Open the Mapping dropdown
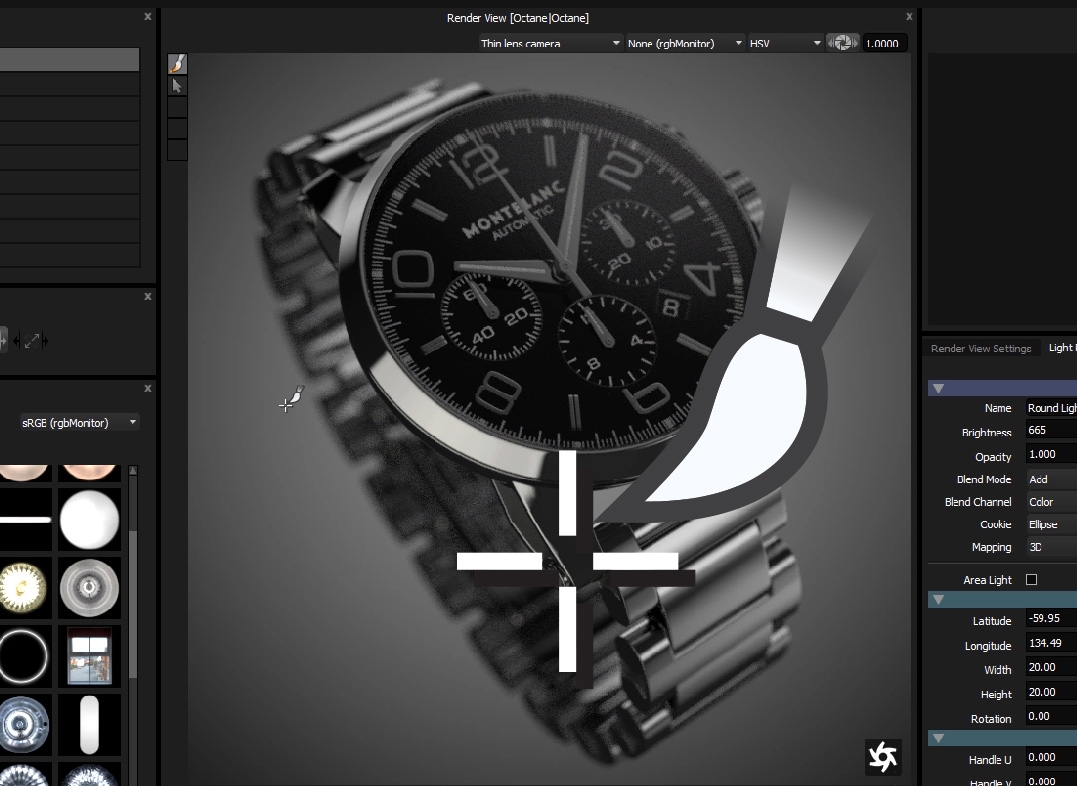 (x=1052, y=547)
